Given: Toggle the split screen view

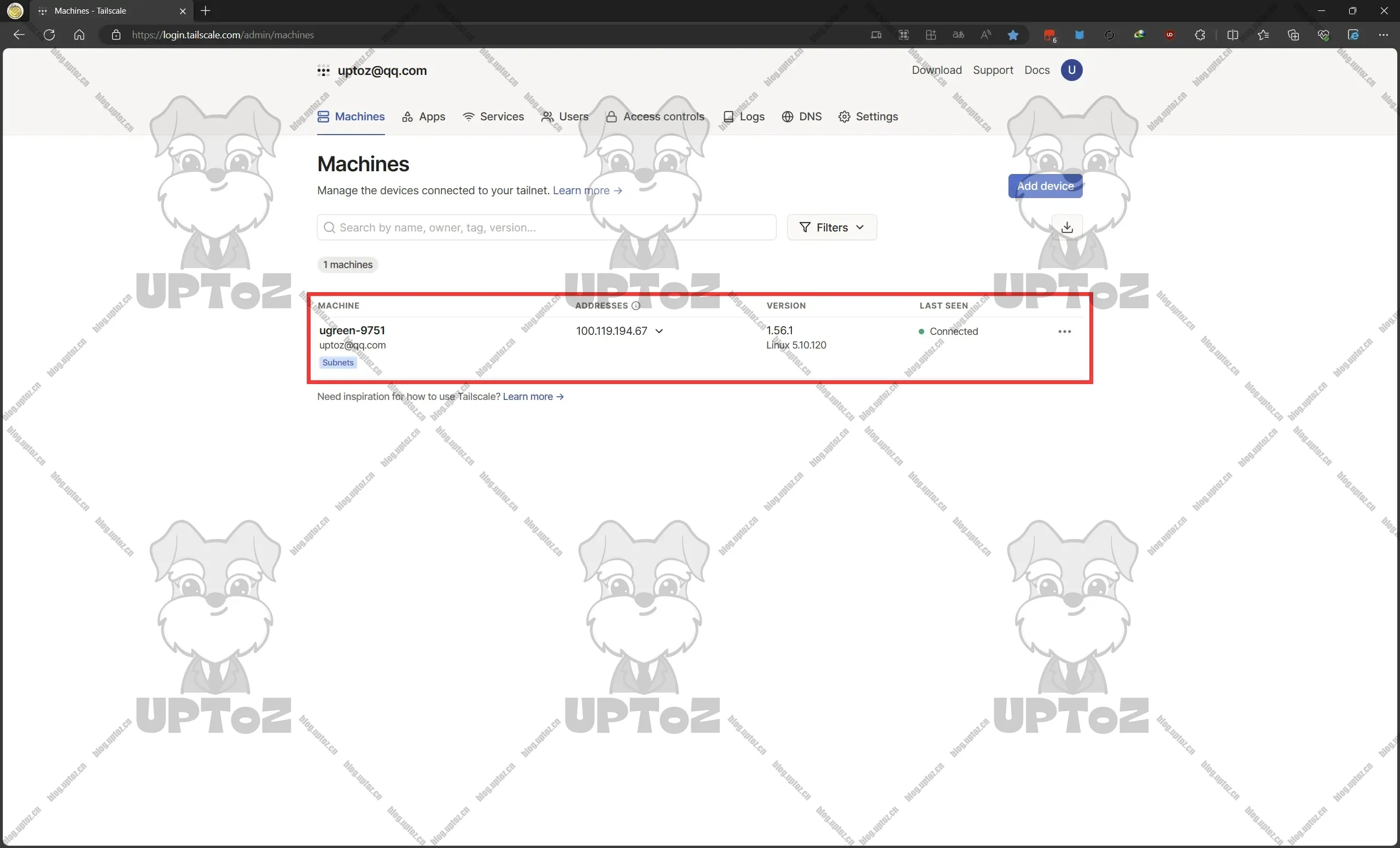Looking at the screenshot, I should tap(1233, 34).
